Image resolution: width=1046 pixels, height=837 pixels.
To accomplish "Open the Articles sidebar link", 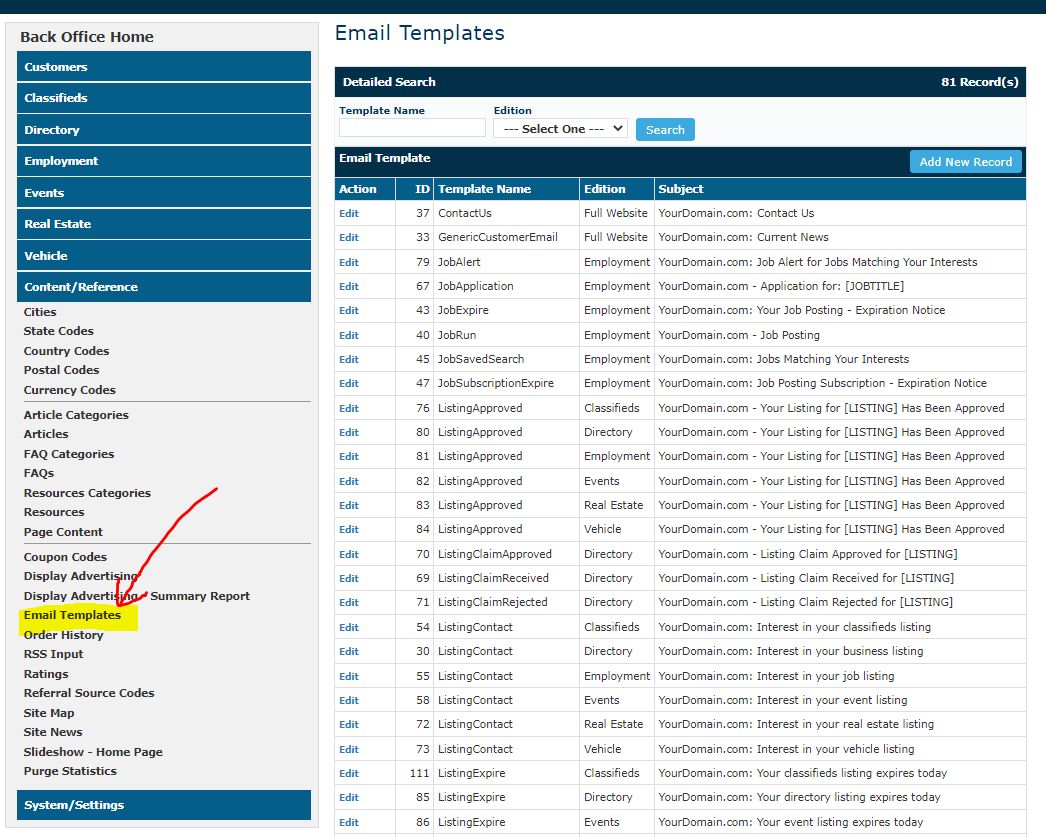I will coord(46,434).
